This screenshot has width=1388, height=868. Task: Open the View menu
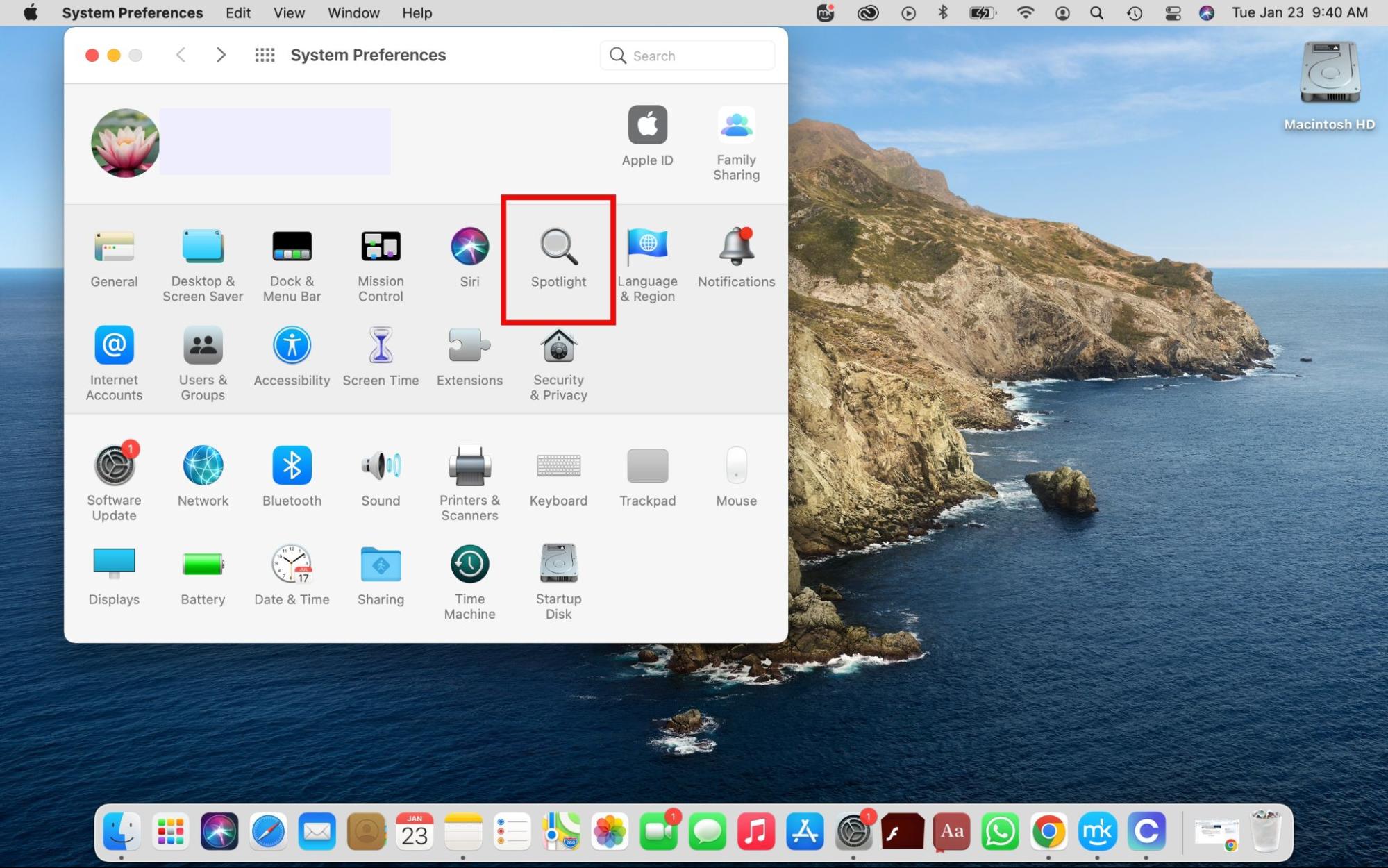pyautogui.click(x=288, y=12)
